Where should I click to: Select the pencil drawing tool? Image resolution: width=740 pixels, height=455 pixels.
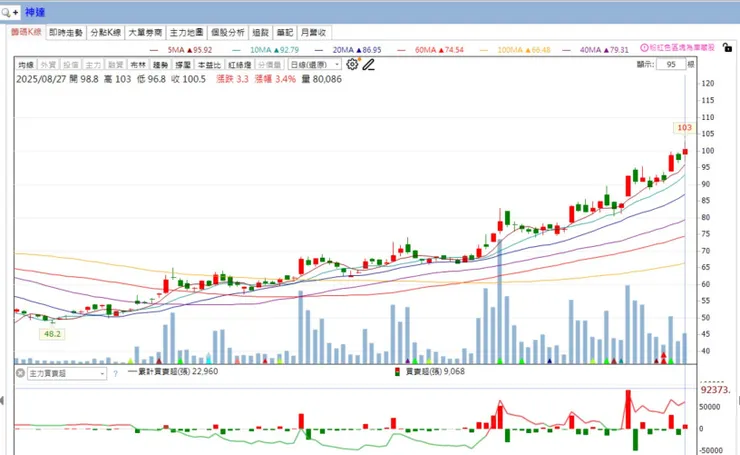click(x=369, y=65)
